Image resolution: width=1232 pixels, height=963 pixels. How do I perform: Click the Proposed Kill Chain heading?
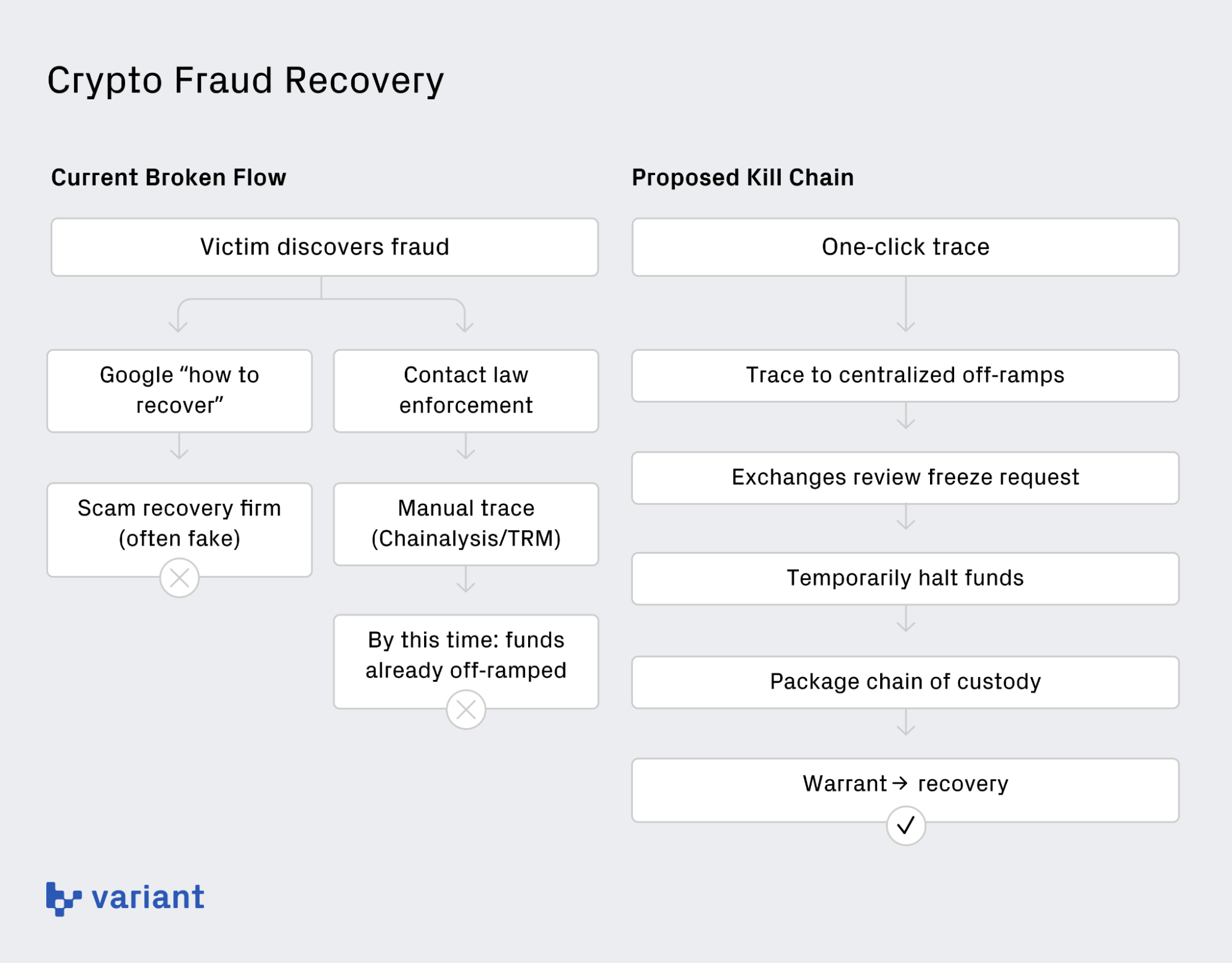pyautogui.click(x=743, y=178)
